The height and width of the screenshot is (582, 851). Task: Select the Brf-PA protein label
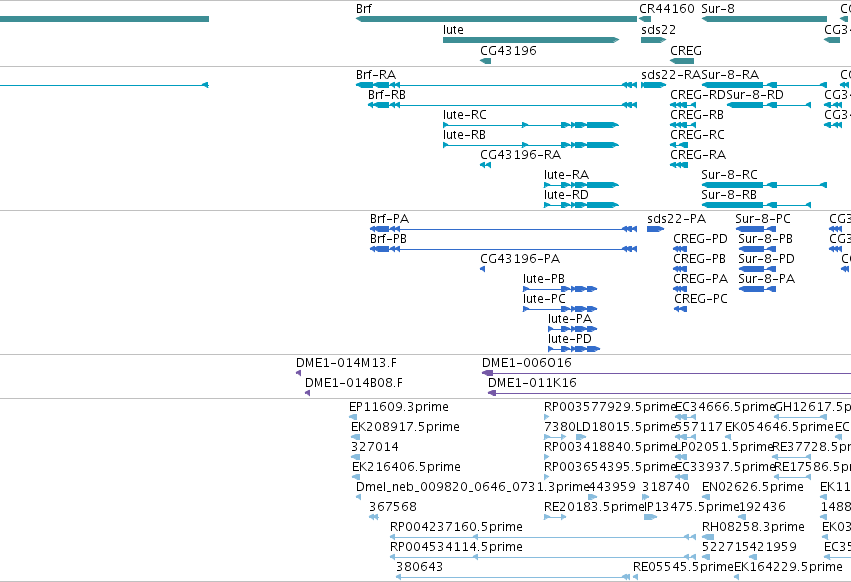(x=389, y=219)
